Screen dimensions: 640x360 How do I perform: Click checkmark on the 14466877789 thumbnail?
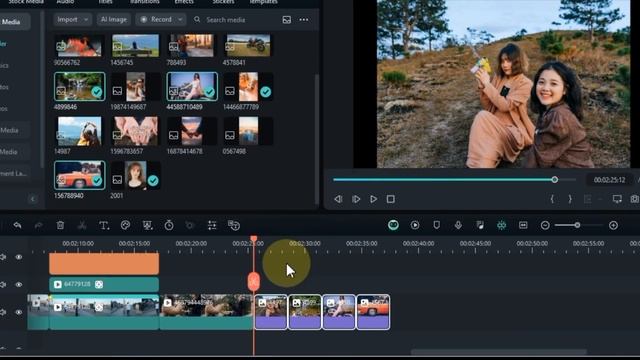tap(265, 92)
